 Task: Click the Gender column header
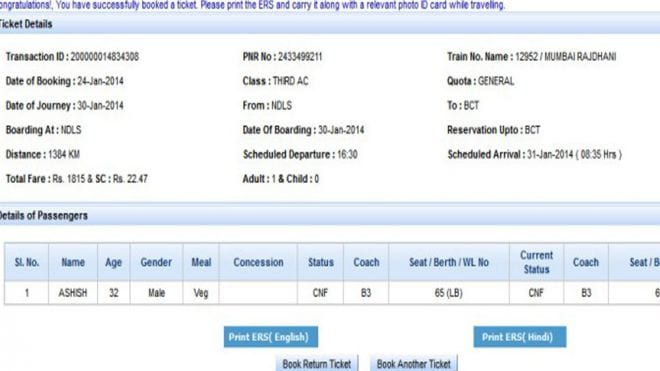[x=156, y=262]
